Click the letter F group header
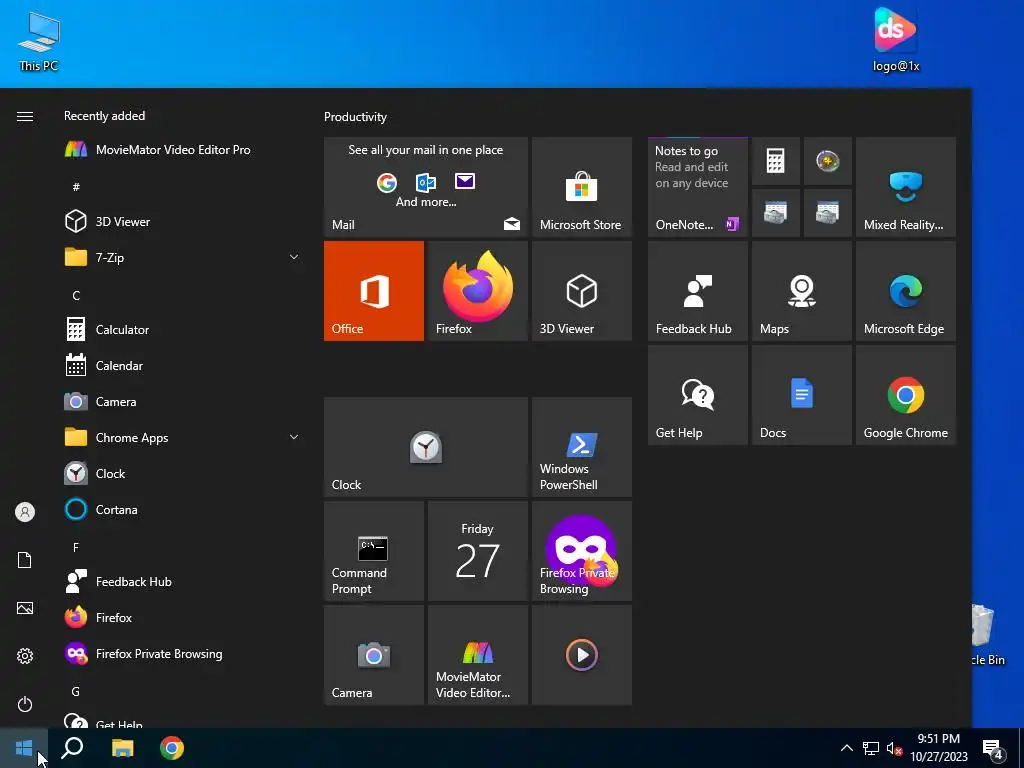 pos(76,547)
